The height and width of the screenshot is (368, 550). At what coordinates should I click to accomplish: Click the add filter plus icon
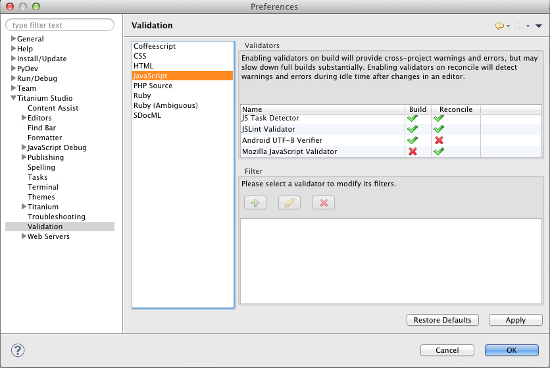point(255,203)
